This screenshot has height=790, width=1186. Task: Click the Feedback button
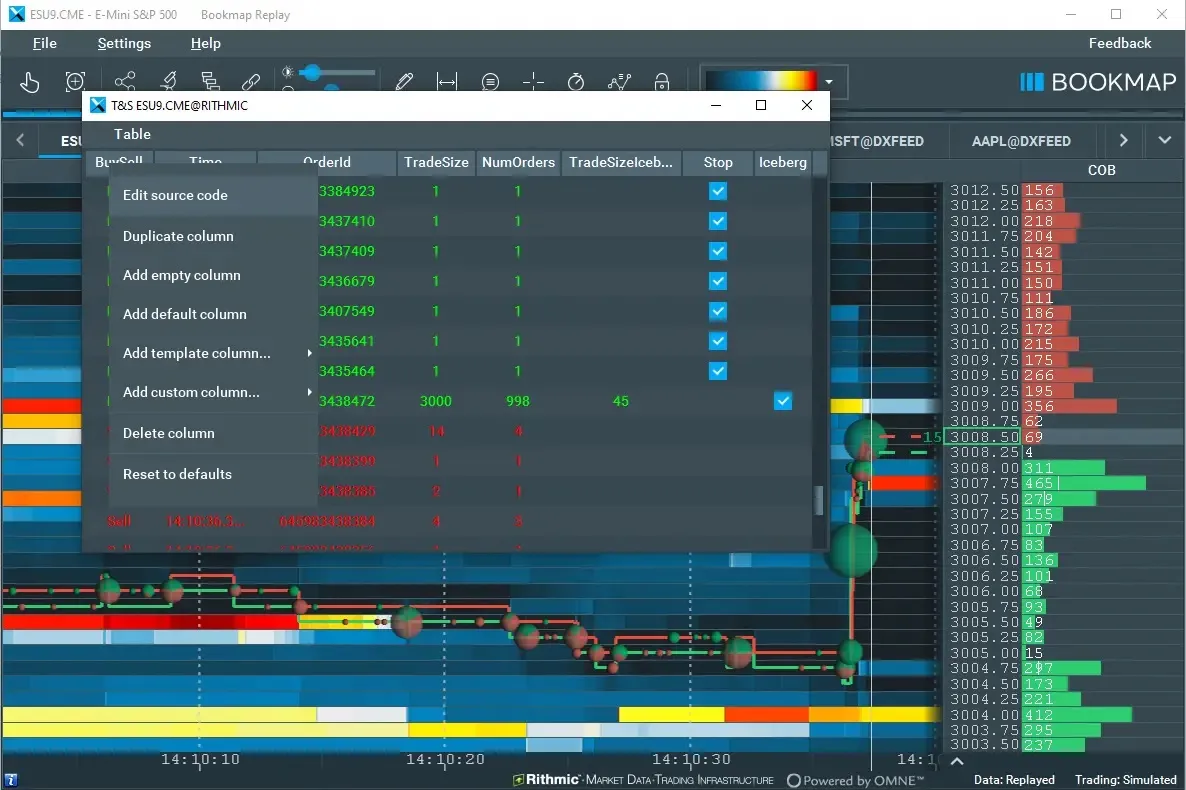coord(1119,43)
